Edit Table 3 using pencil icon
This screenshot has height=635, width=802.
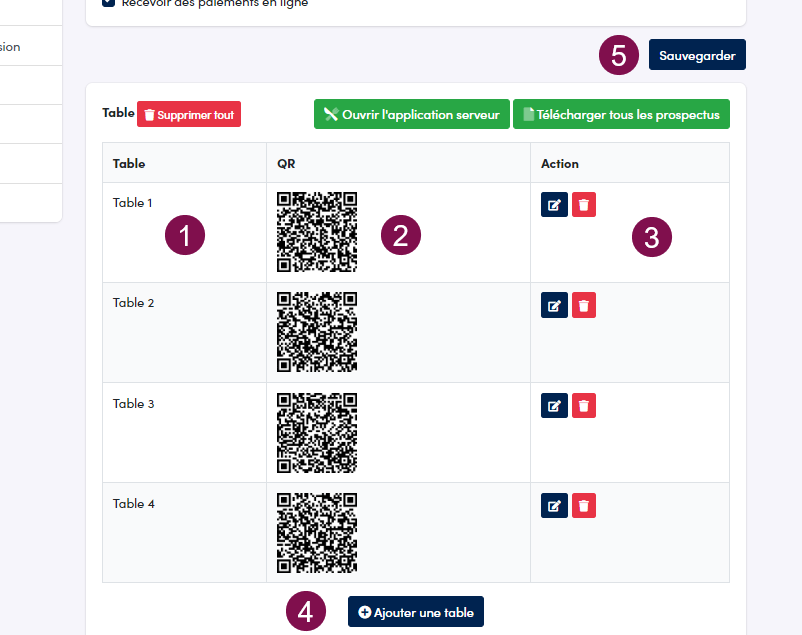(x=554, y=406)
